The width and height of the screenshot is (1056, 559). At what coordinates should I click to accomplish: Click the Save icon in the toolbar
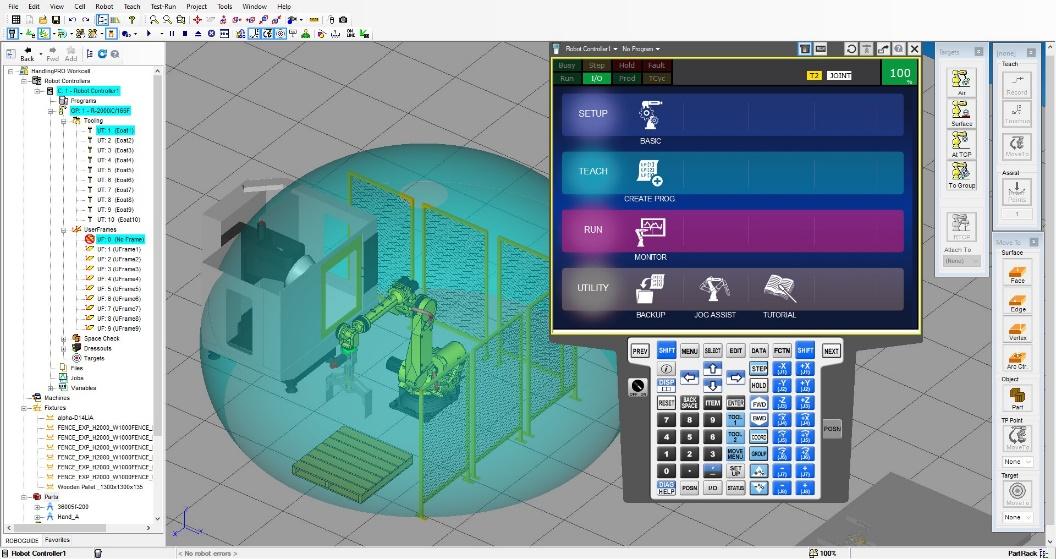click(56, 20)
